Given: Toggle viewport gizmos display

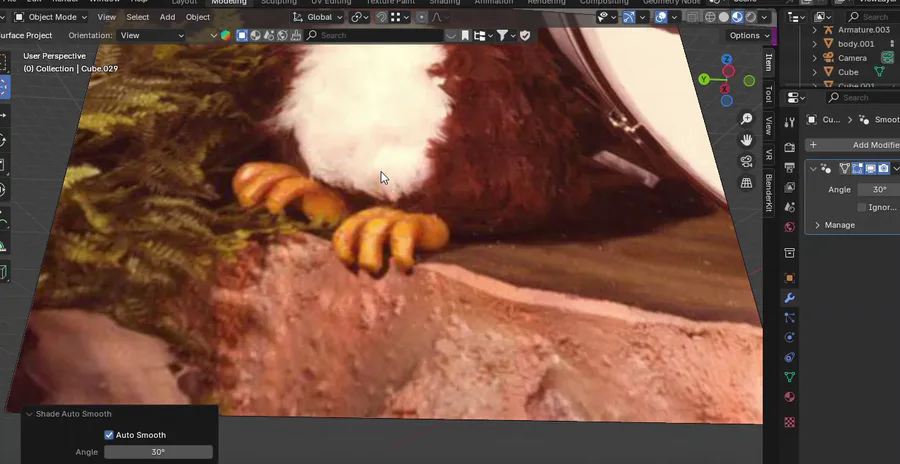Looking at the screenshot, I should [629, 17].
